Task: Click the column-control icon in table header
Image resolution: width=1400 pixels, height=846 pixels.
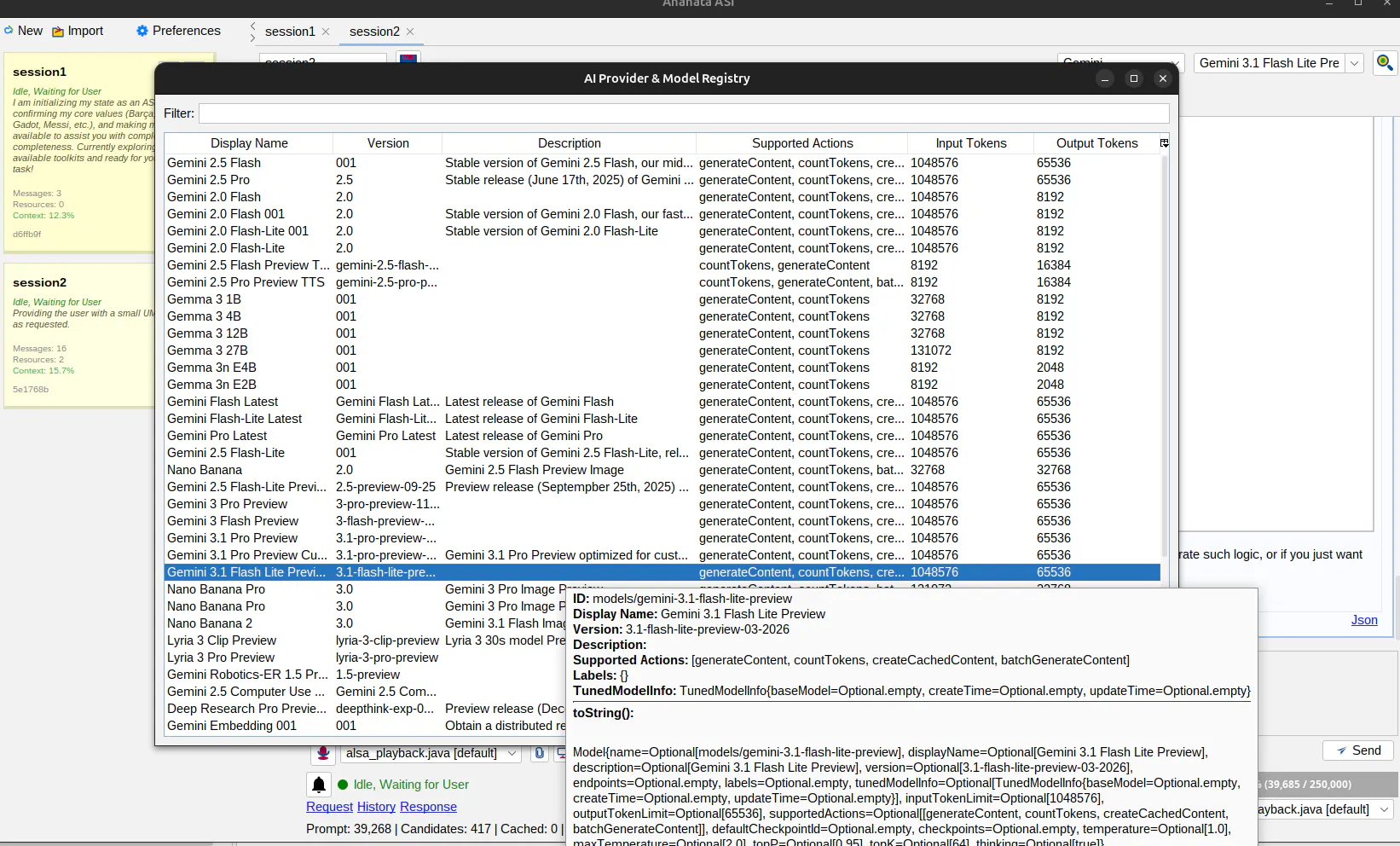Action: click(1164, 143)
